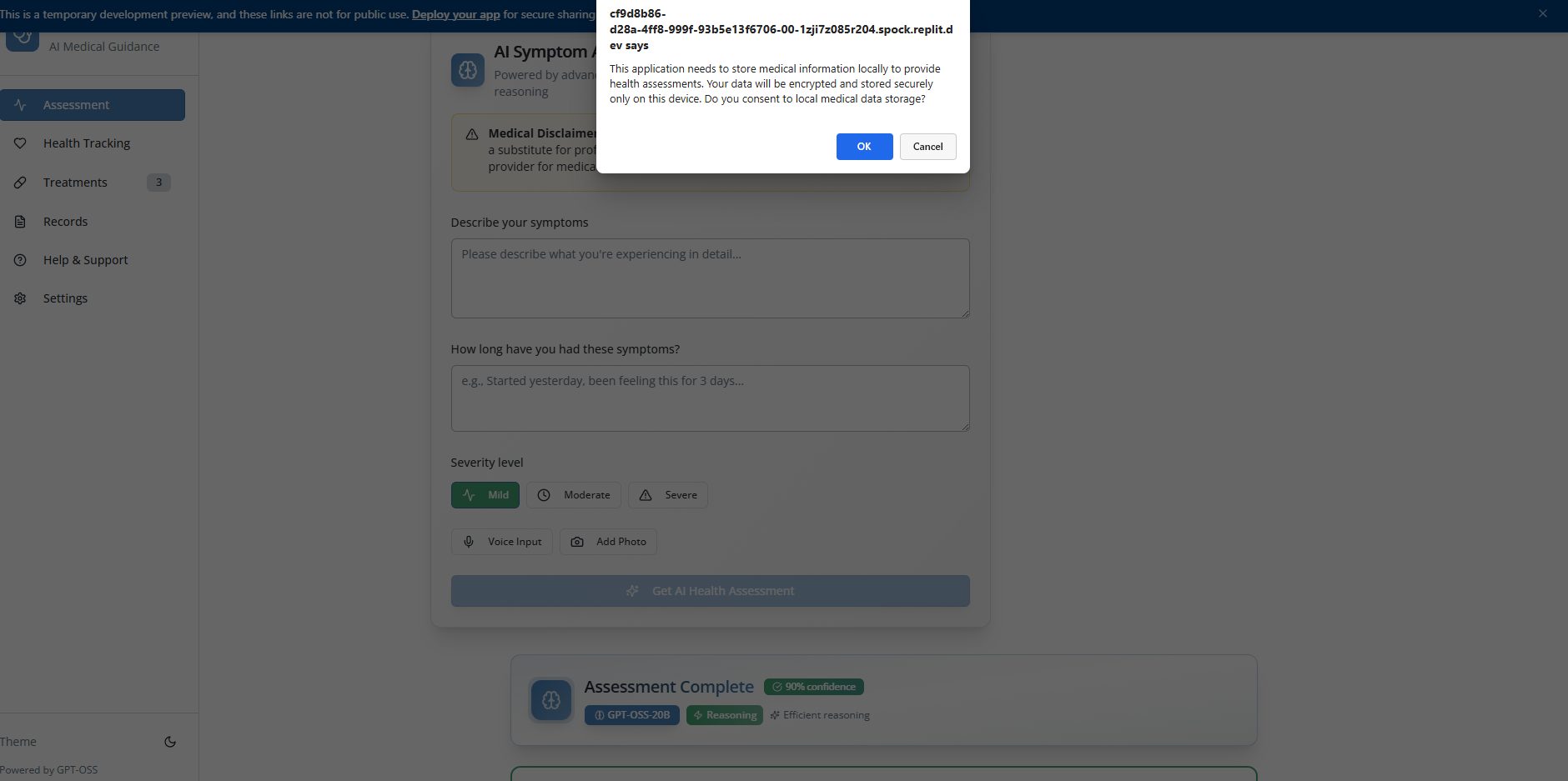Click the Treatments badge showing 3

coord(158,183)
